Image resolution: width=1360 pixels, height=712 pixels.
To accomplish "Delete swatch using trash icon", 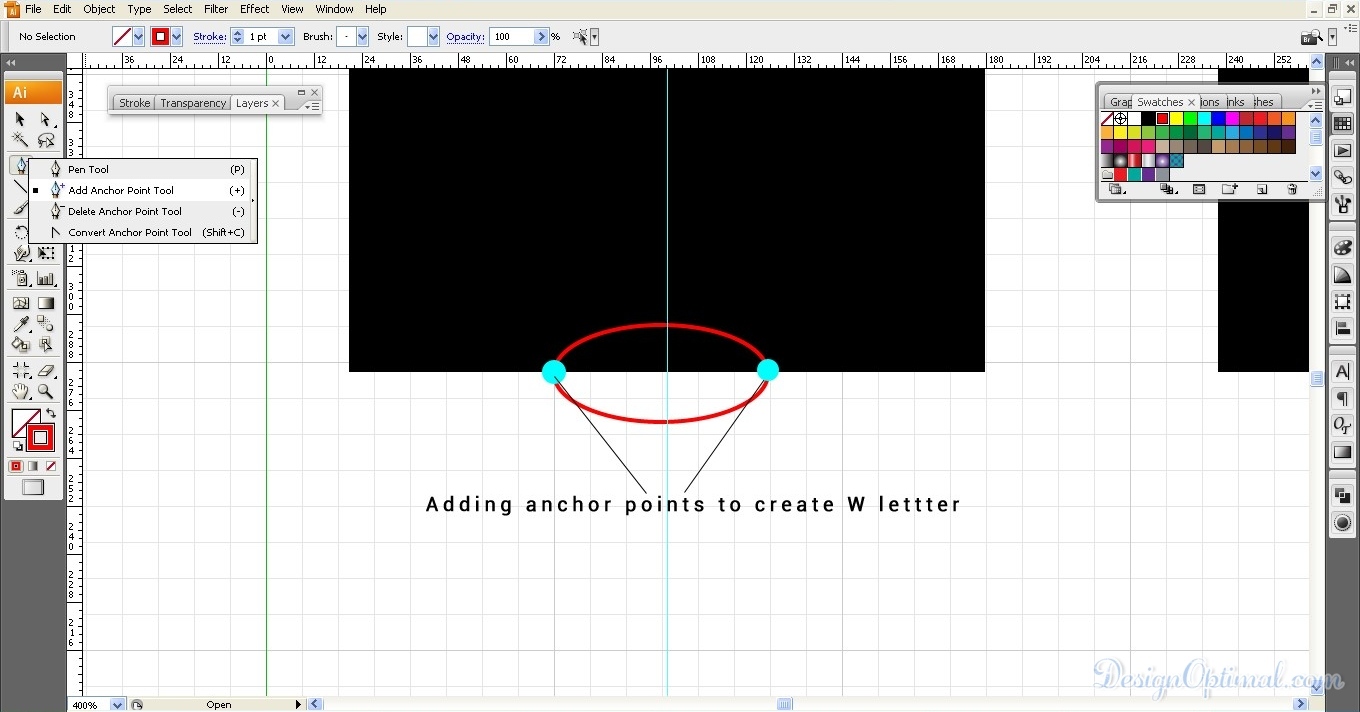I will (x=1292, y=189).
